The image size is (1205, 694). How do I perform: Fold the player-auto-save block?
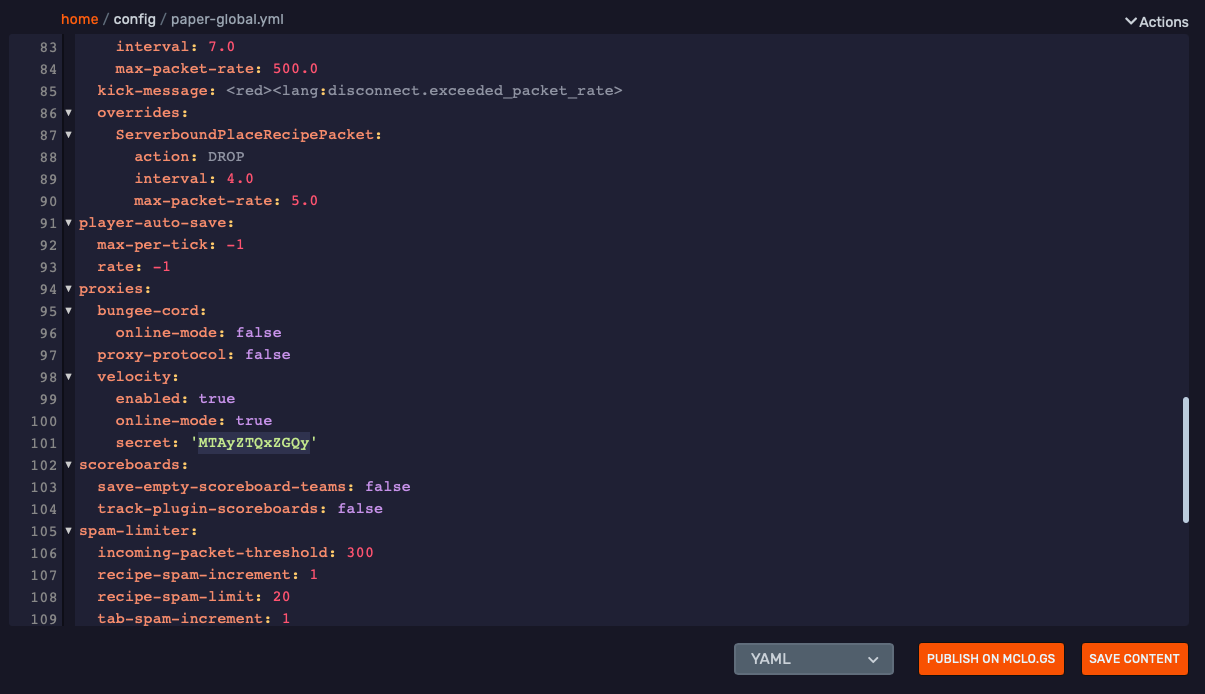[69, 223]
